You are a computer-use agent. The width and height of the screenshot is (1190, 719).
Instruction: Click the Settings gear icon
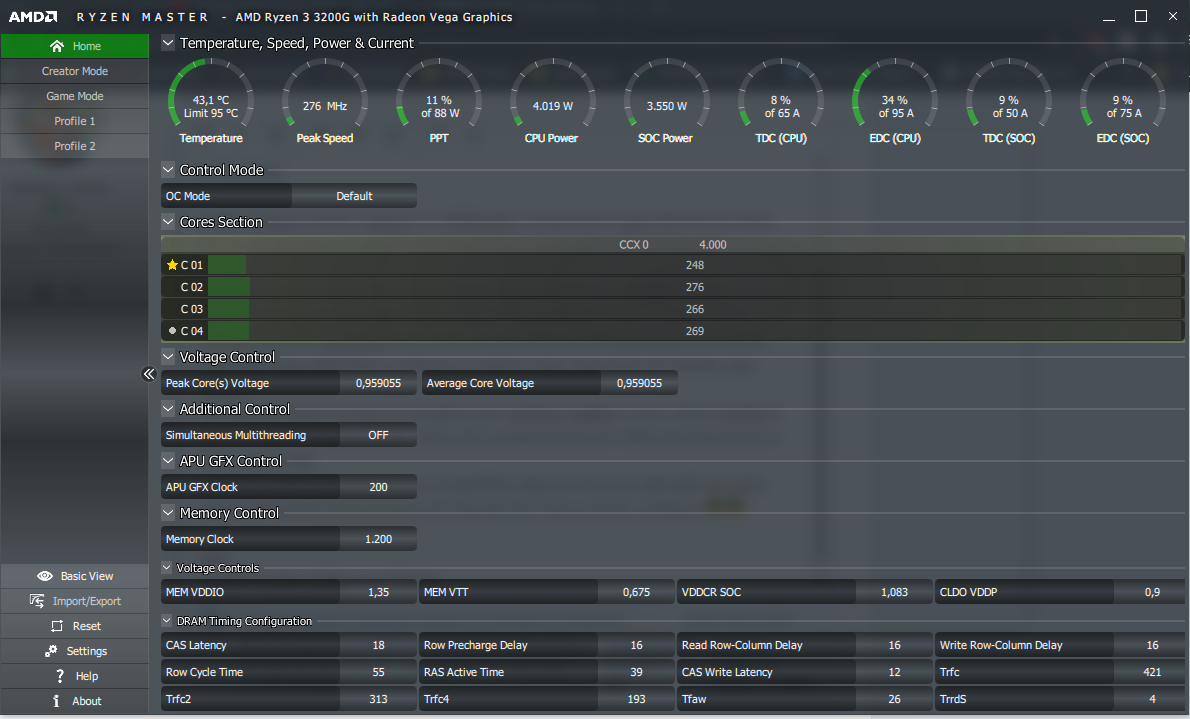click(x=51, y=651)
